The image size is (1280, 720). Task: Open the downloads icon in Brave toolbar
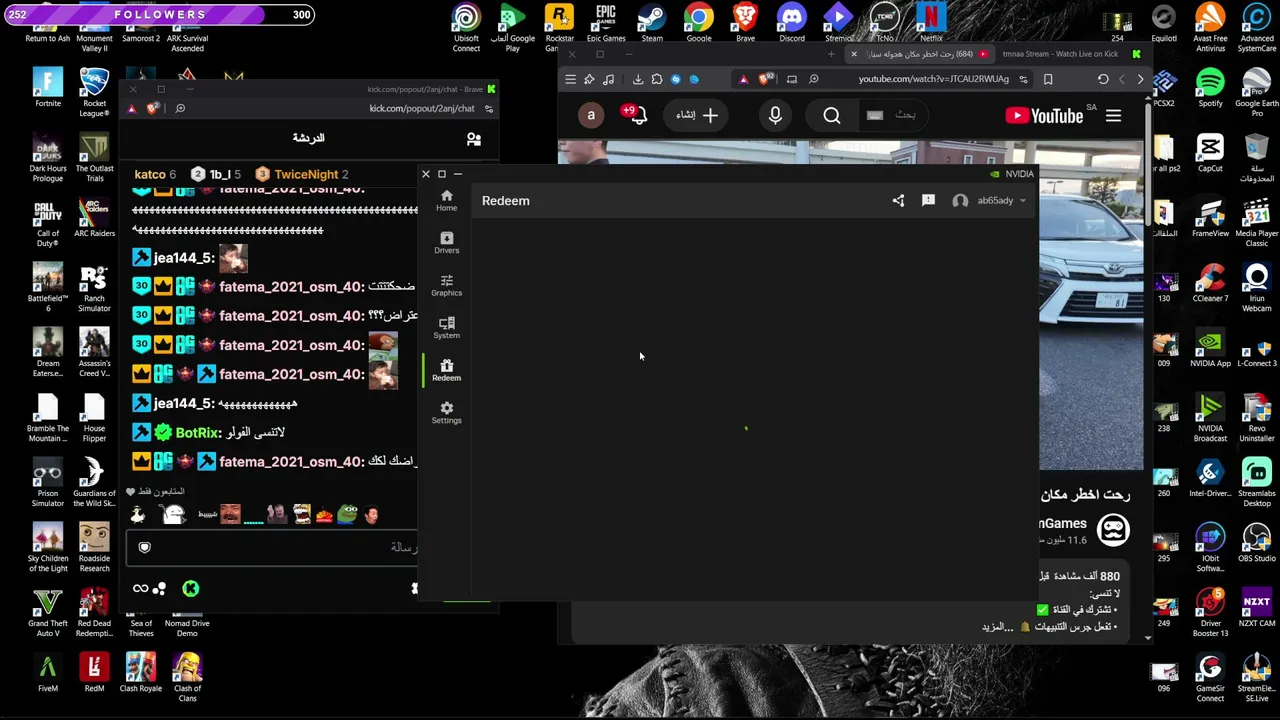point(638,79)
